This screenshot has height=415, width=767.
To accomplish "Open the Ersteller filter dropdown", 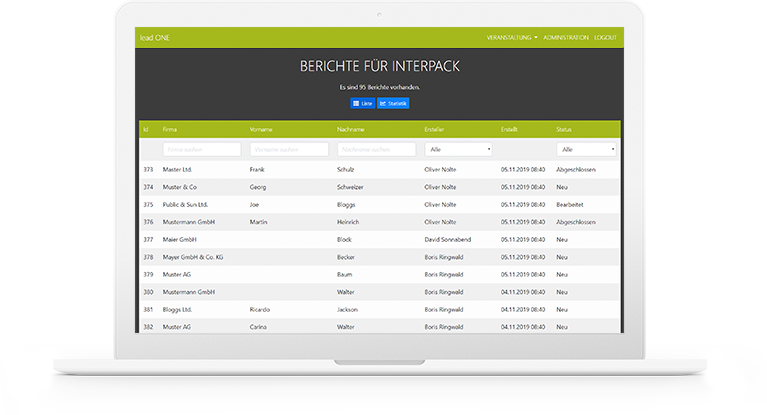I will pyautogui.click(x=458, y=149).
